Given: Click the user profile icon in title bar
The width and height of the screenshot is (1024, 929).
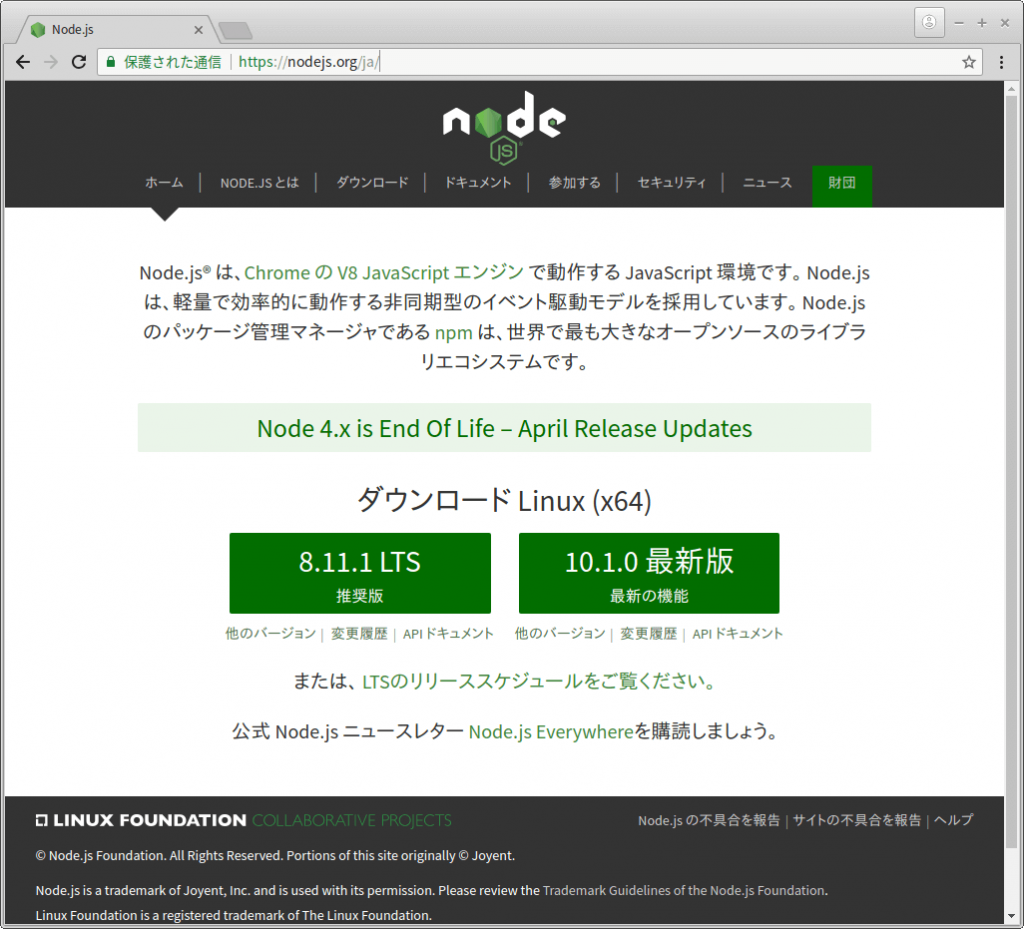Looking at the screenshot, I should 929,23.
